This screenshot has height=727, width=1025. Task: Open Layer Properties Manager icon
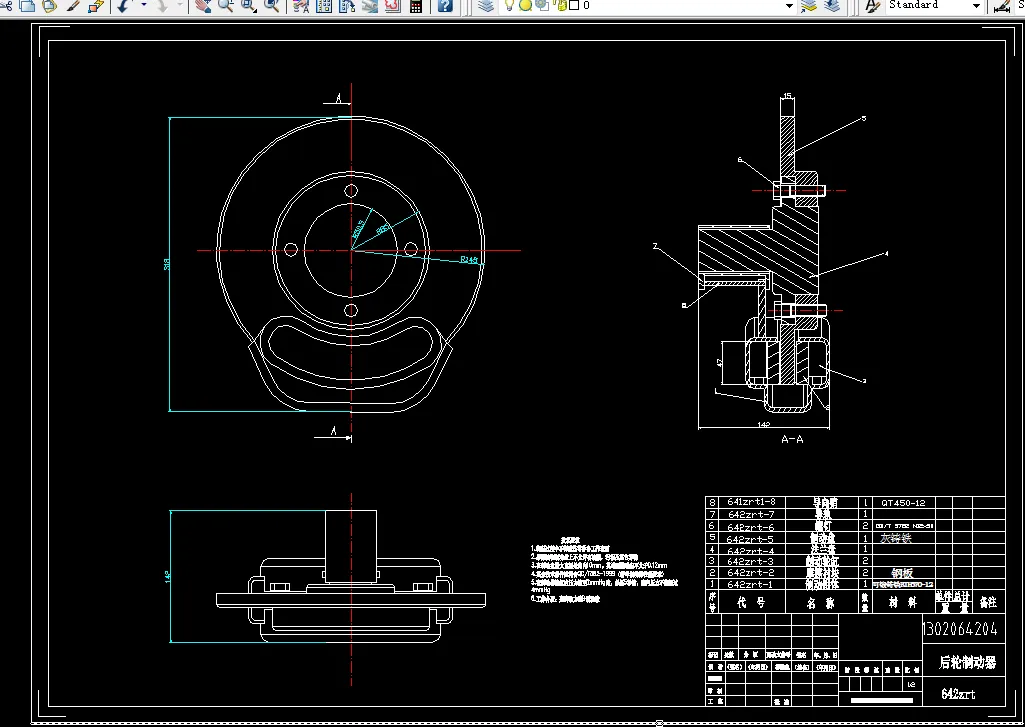tap(486, 6)
